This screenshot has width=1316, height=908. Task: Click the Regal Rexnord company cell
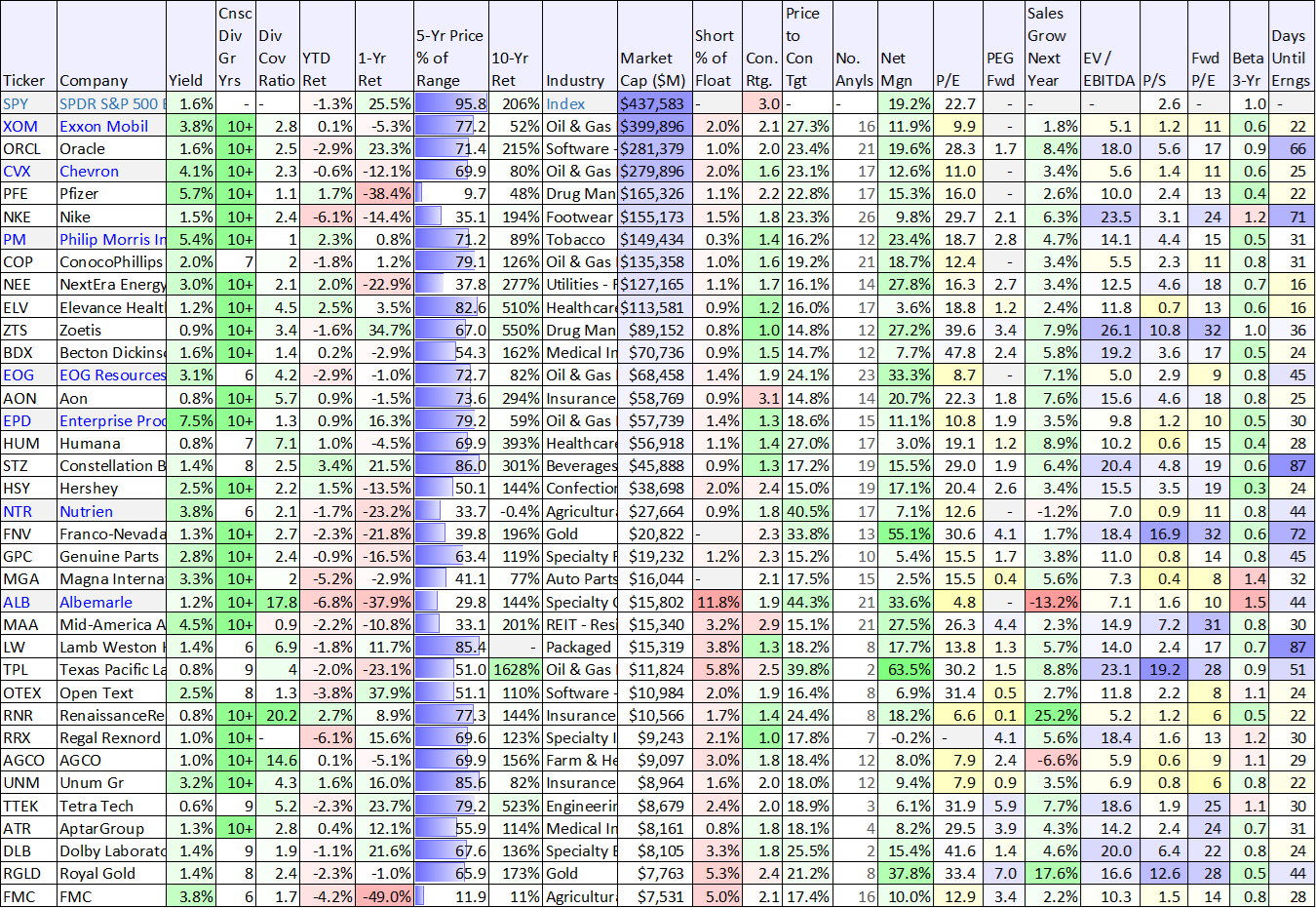coord(111,737)
